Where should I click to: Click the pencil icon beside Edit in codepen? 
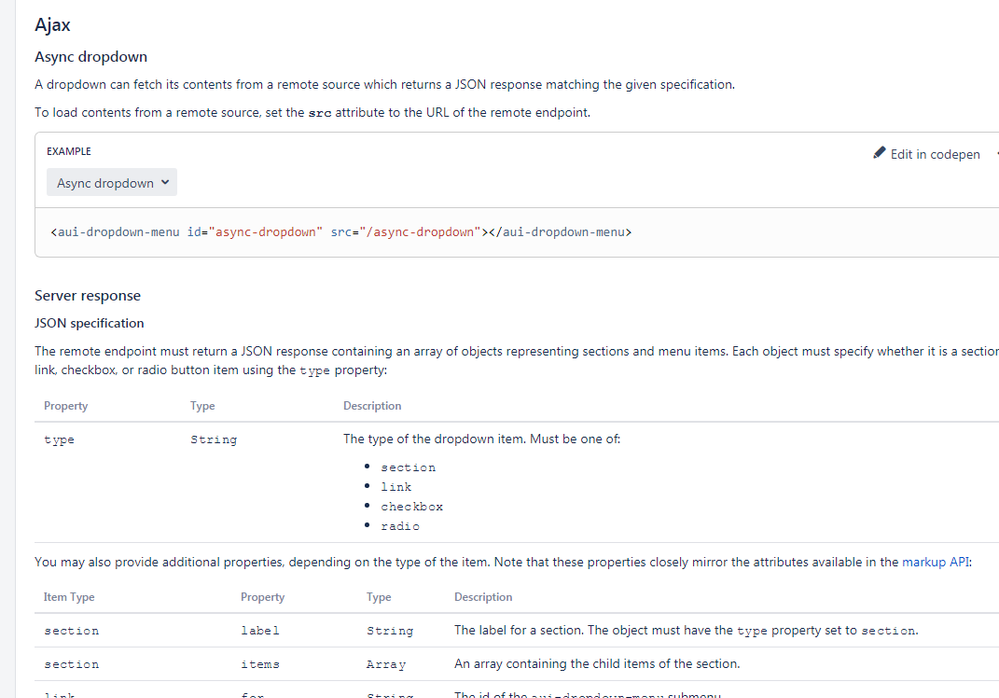click(879, 153)
